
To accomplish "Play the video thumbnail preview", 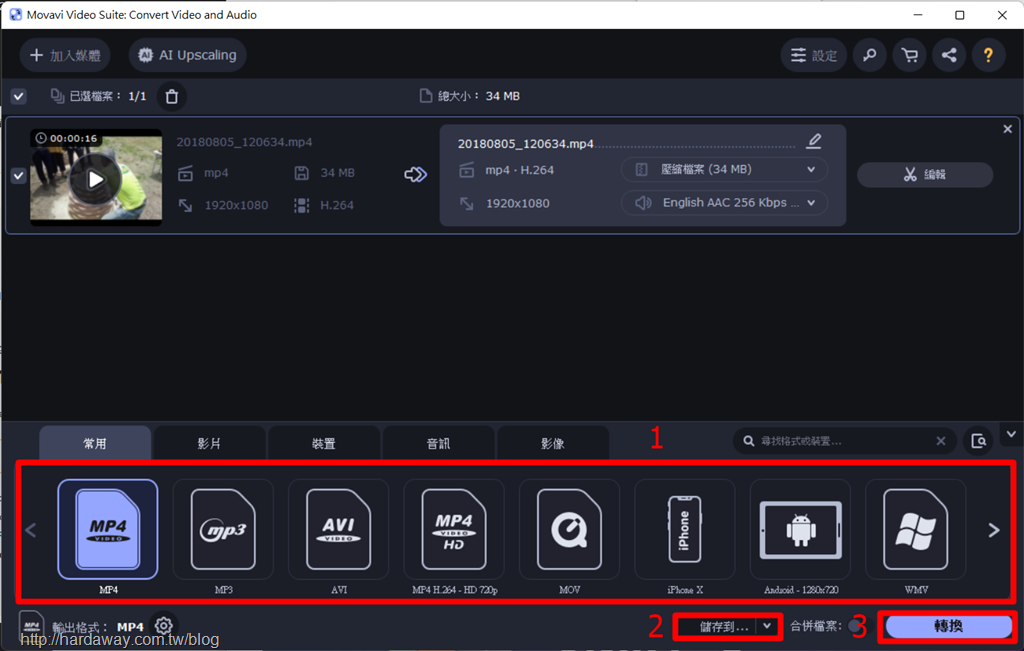I will coord(95,178).
